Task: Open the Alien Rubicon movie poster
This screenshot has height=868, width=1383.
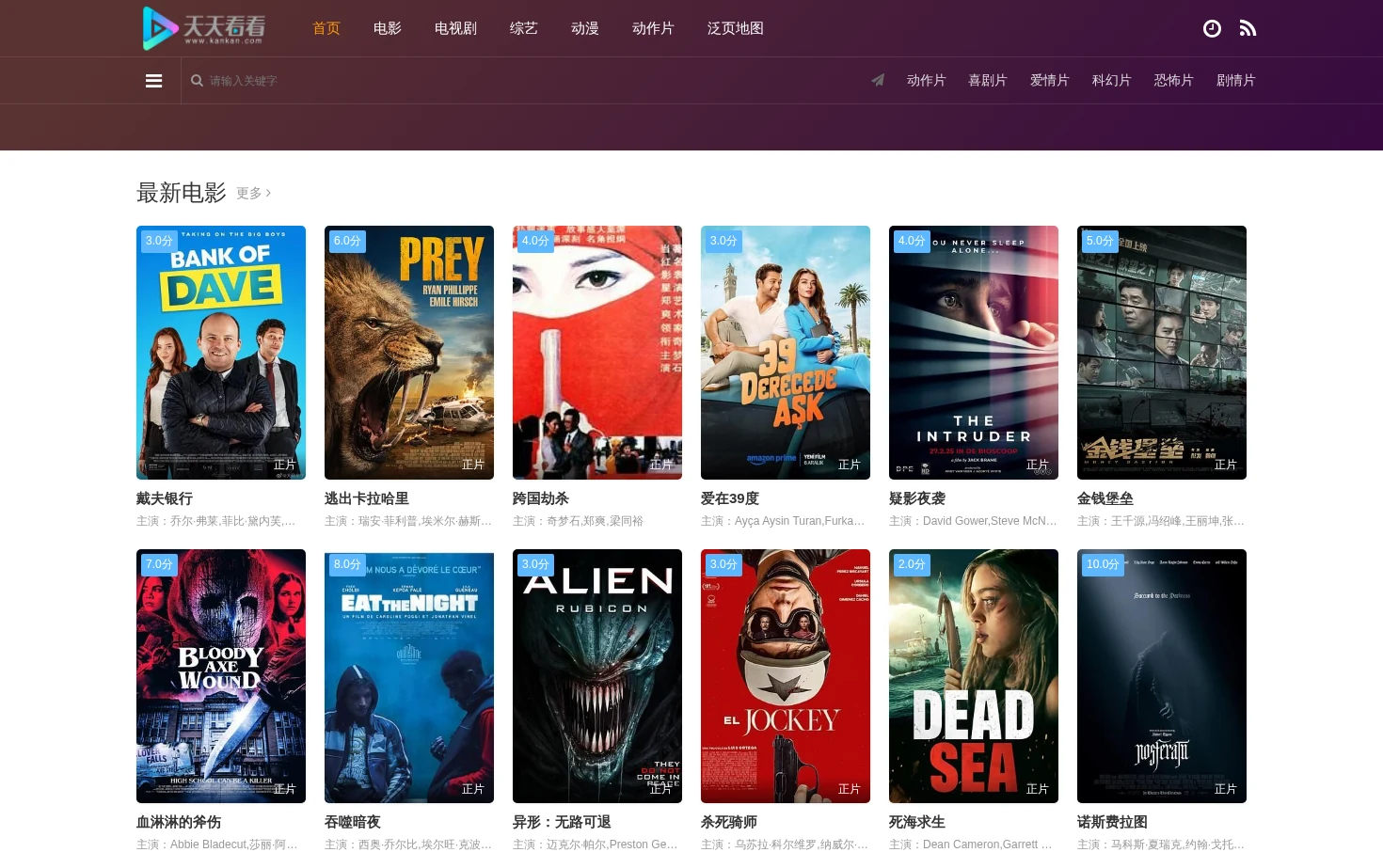Action: click(x=597, y=676)
